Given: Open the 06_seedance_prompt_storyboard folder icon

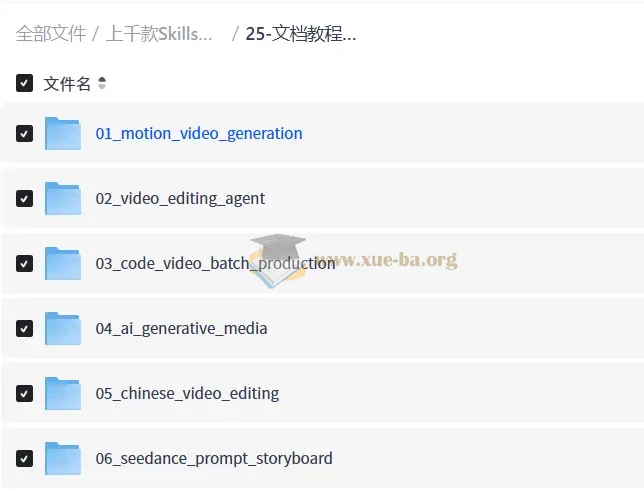Looking at the screenshot, I should point(63,458).
